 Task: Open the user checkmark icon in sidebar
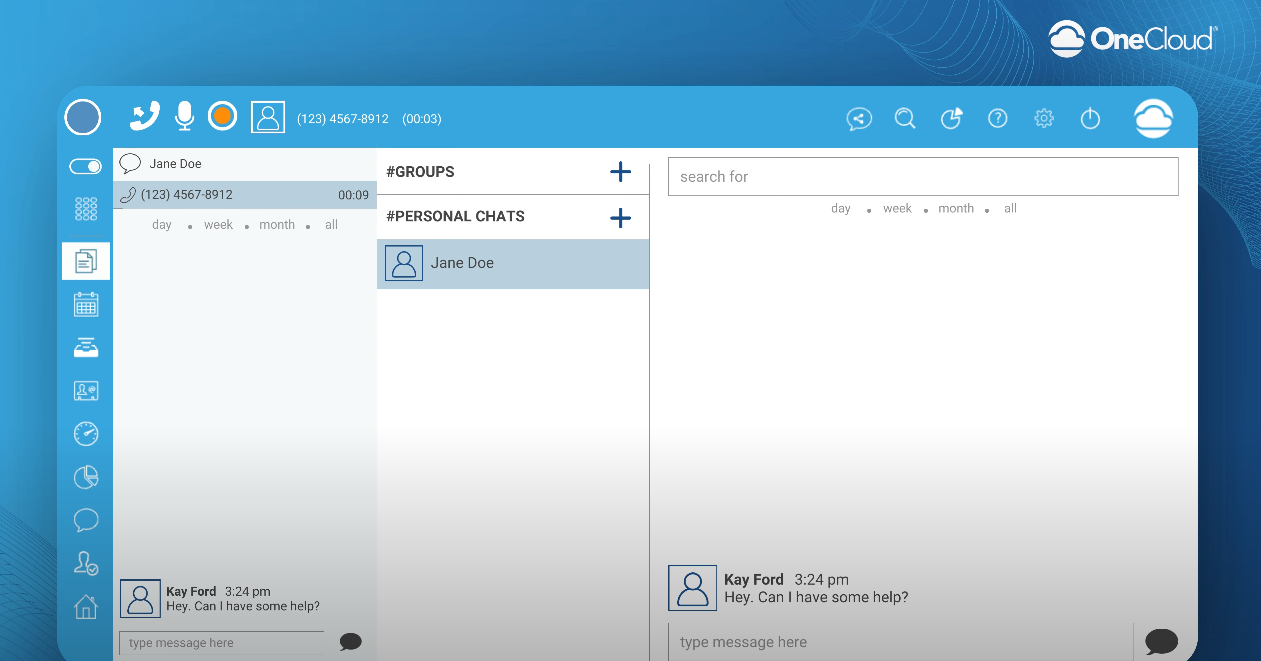pyautogui.click(x=86, y=563)
